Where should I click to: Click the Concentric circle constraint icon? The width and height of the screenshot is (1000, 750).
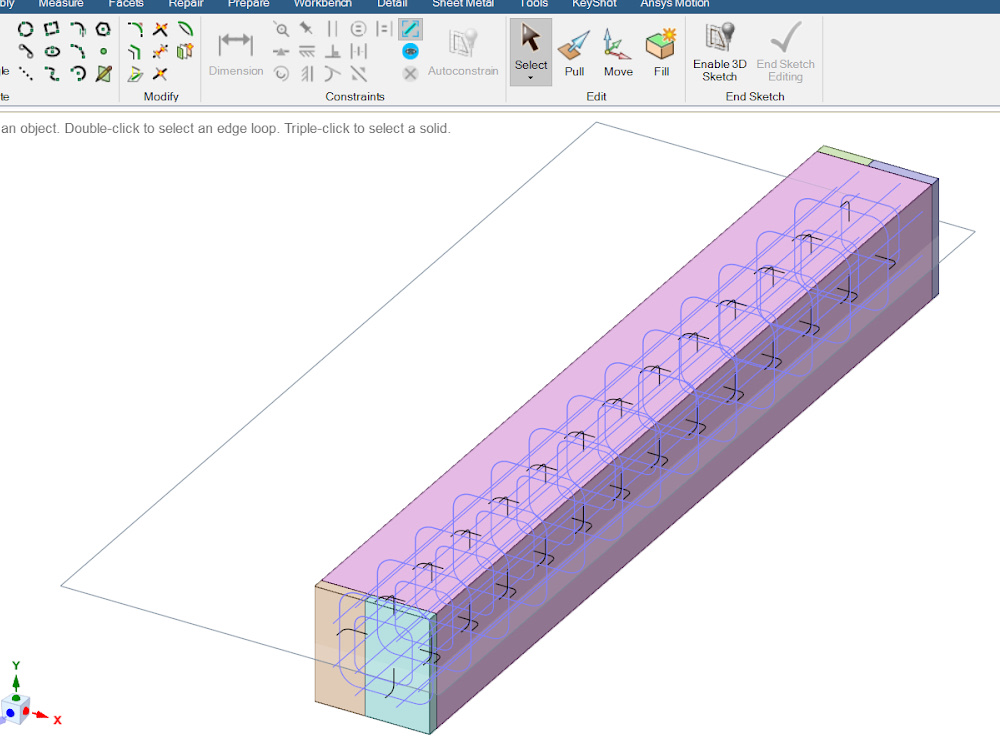[358, 29]
